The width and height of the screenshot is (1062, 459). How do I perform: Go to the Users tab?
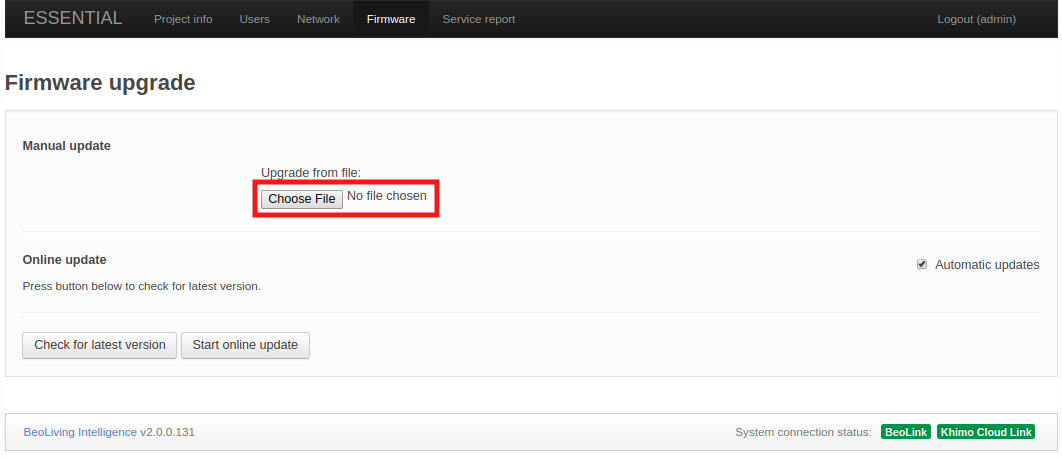(254, 19)
